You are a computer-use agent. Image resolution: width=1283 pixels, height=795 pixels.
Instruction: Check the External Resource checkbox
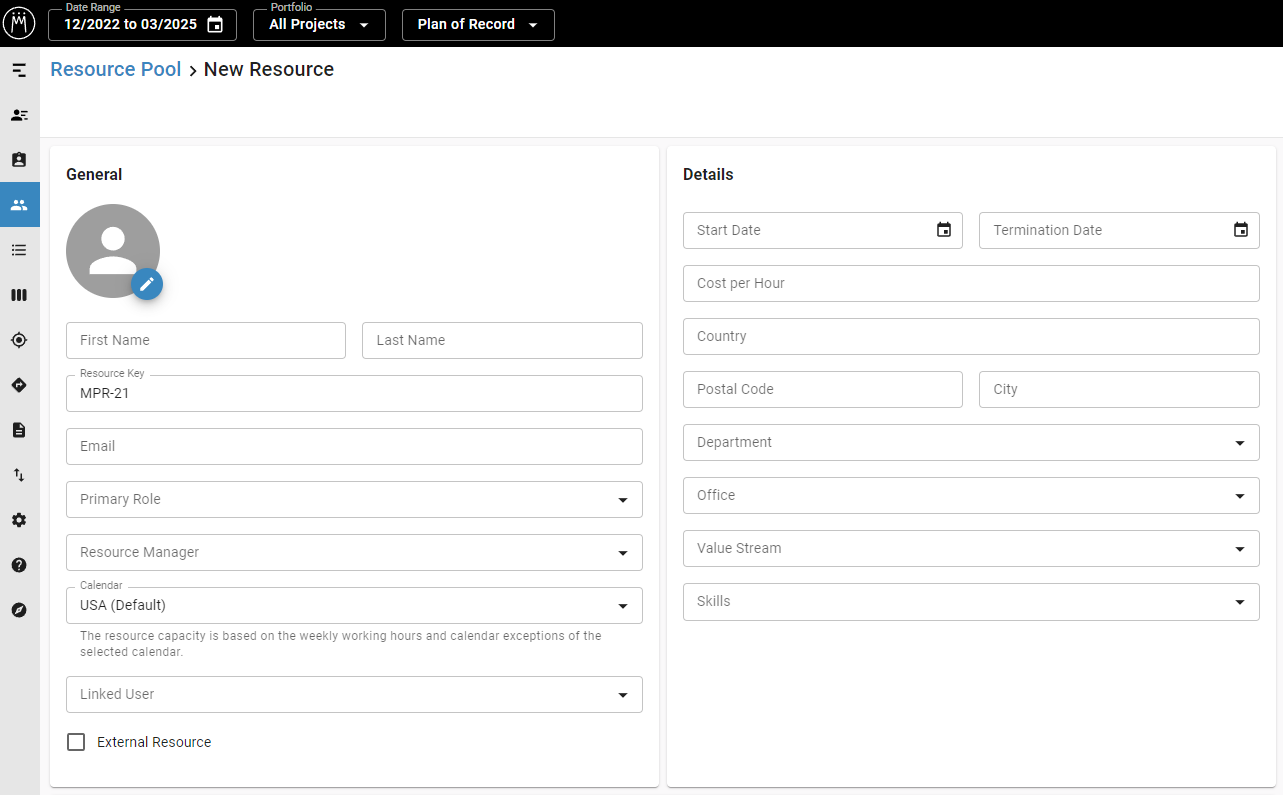pyautogui.click(x=76, y=742)
